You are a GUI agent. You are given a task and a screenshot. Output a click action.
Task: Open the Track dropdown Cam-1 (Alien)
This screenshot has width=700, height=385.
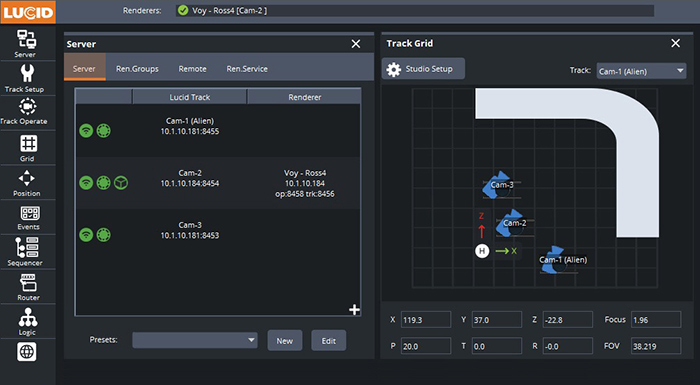tap(641, 71)
